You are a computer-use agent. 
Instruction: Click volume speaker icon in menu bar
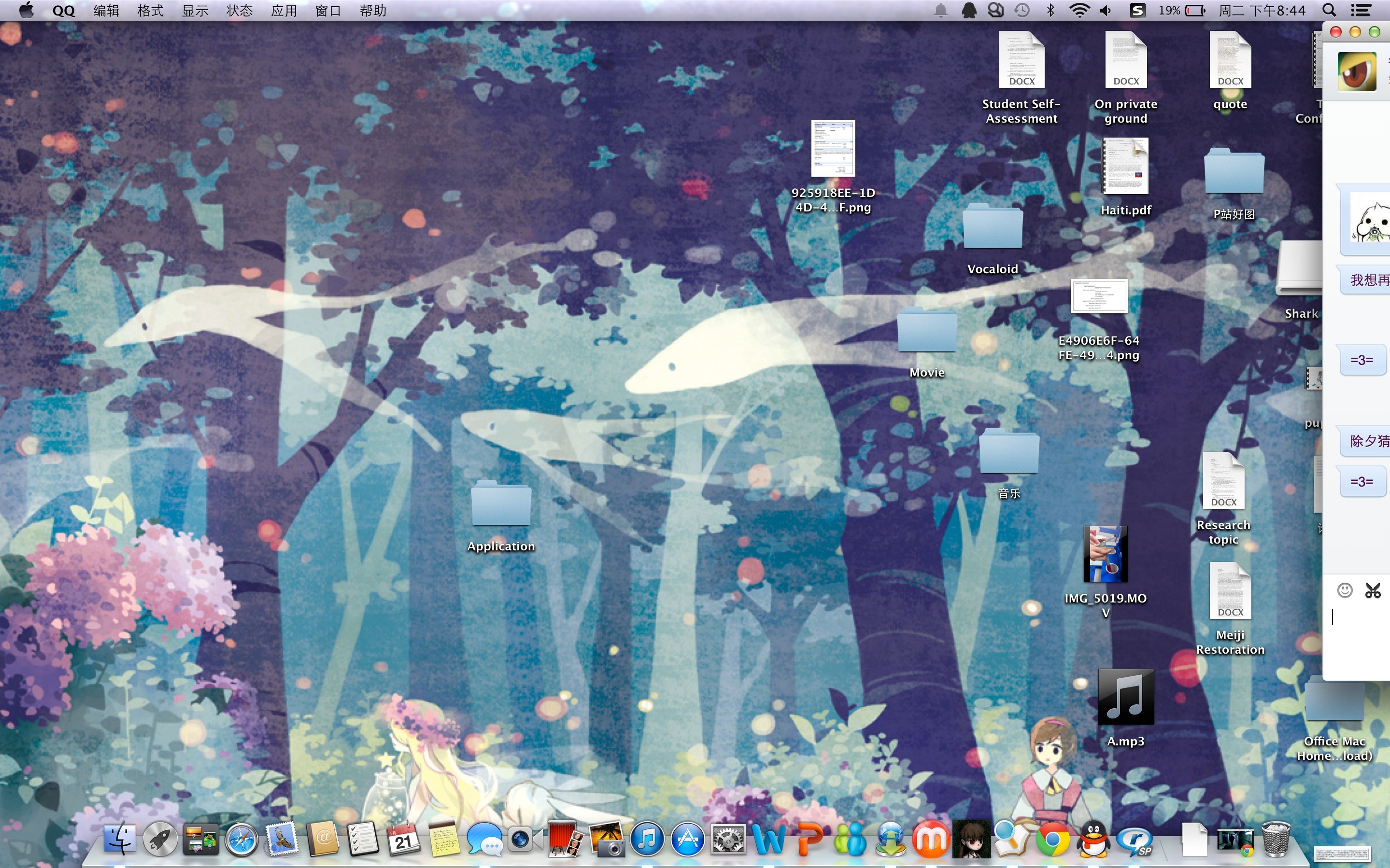click(x=1106, y=10)
